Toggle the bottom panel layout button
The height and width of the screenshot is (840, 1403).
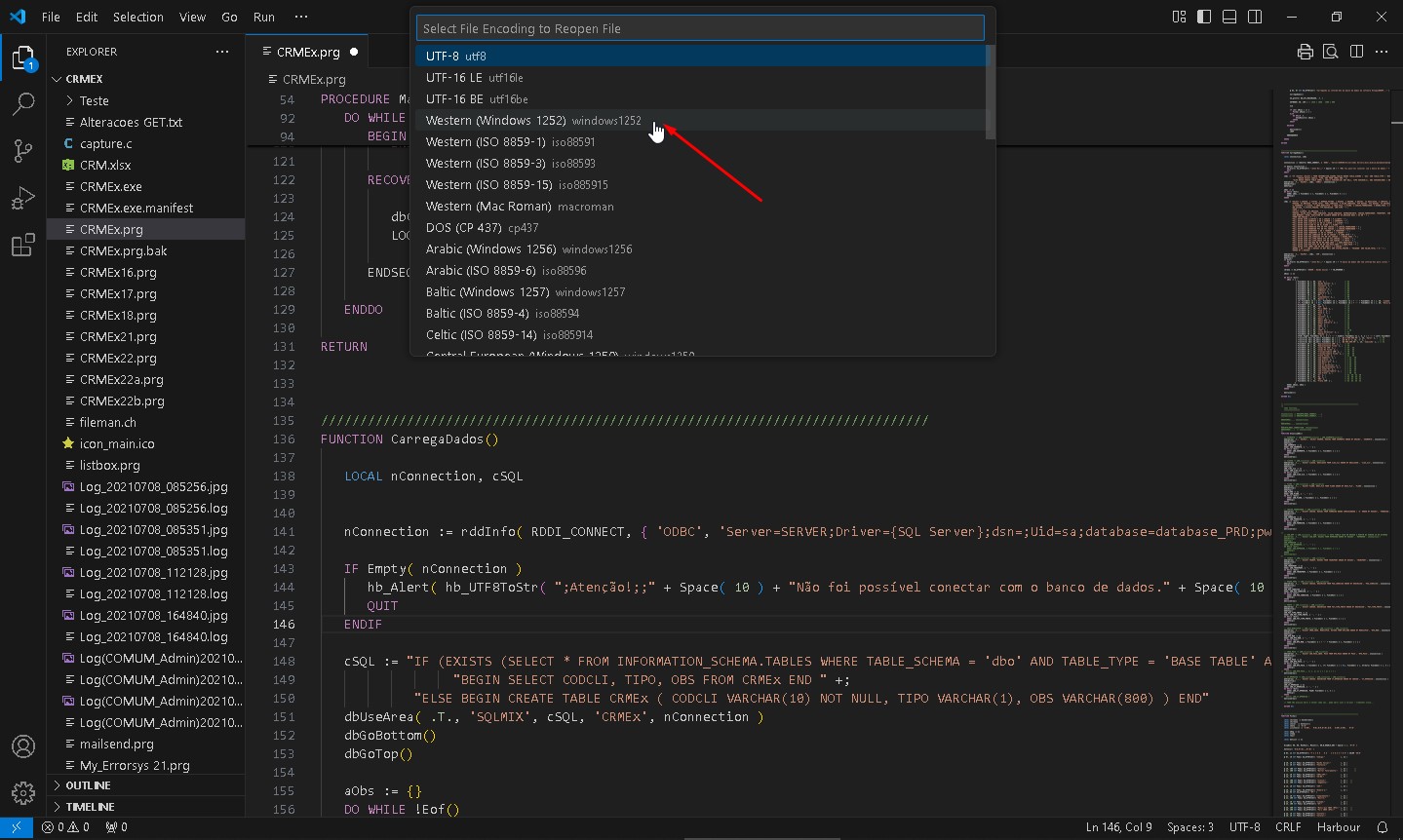(x=1229, y=17)
